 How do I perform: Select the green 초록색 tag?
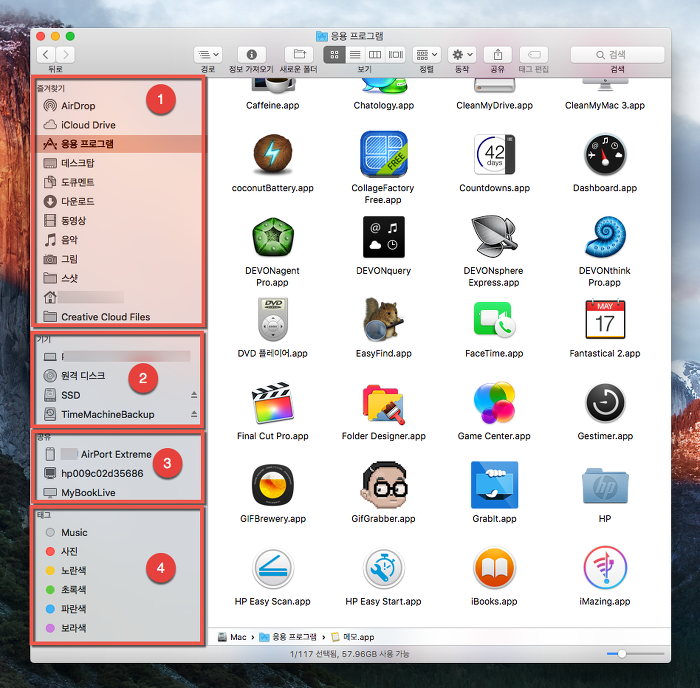(x=118, y=590)
